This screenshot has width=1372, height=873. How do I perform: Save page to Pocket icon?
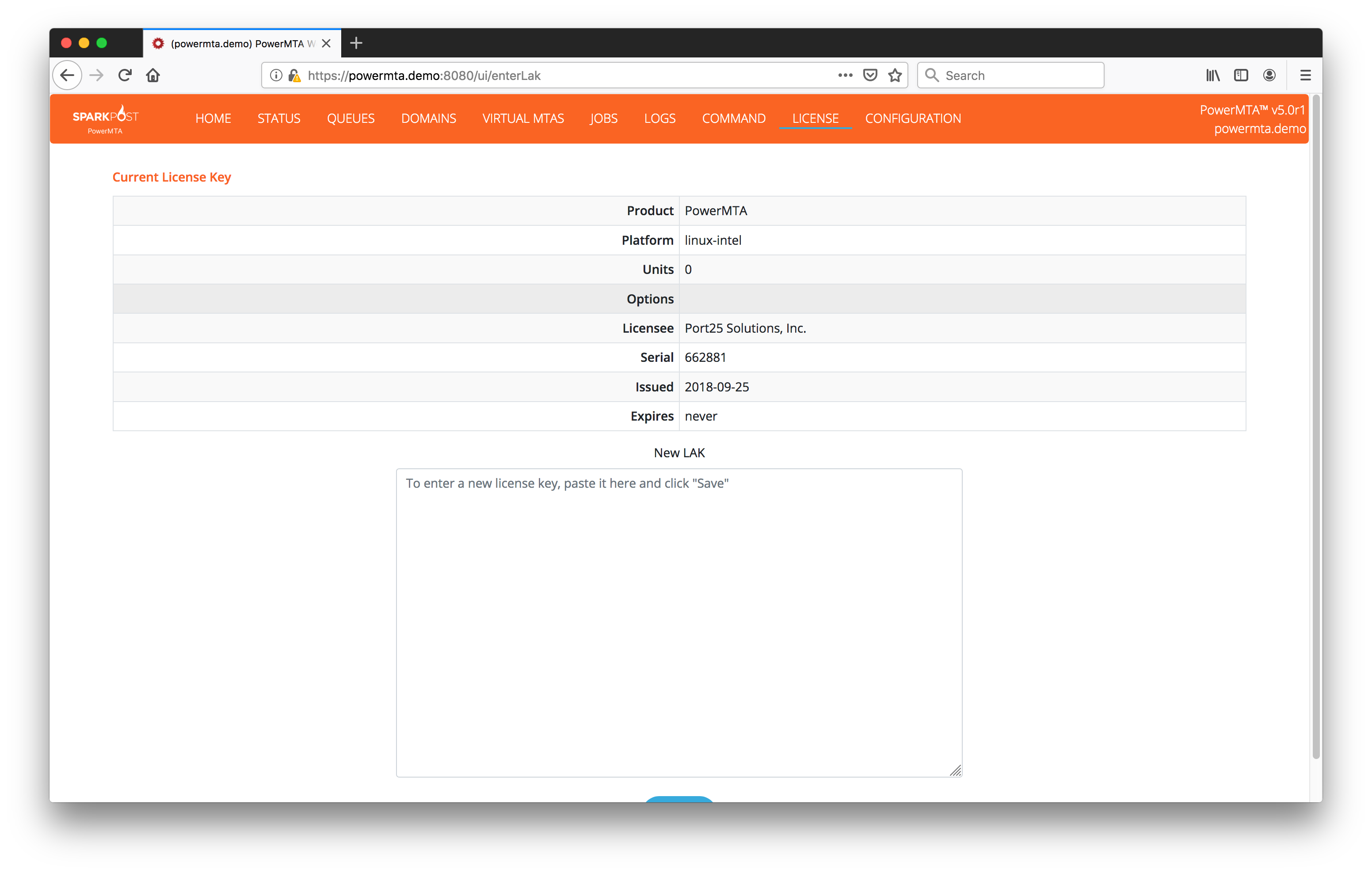coord(870,75)
